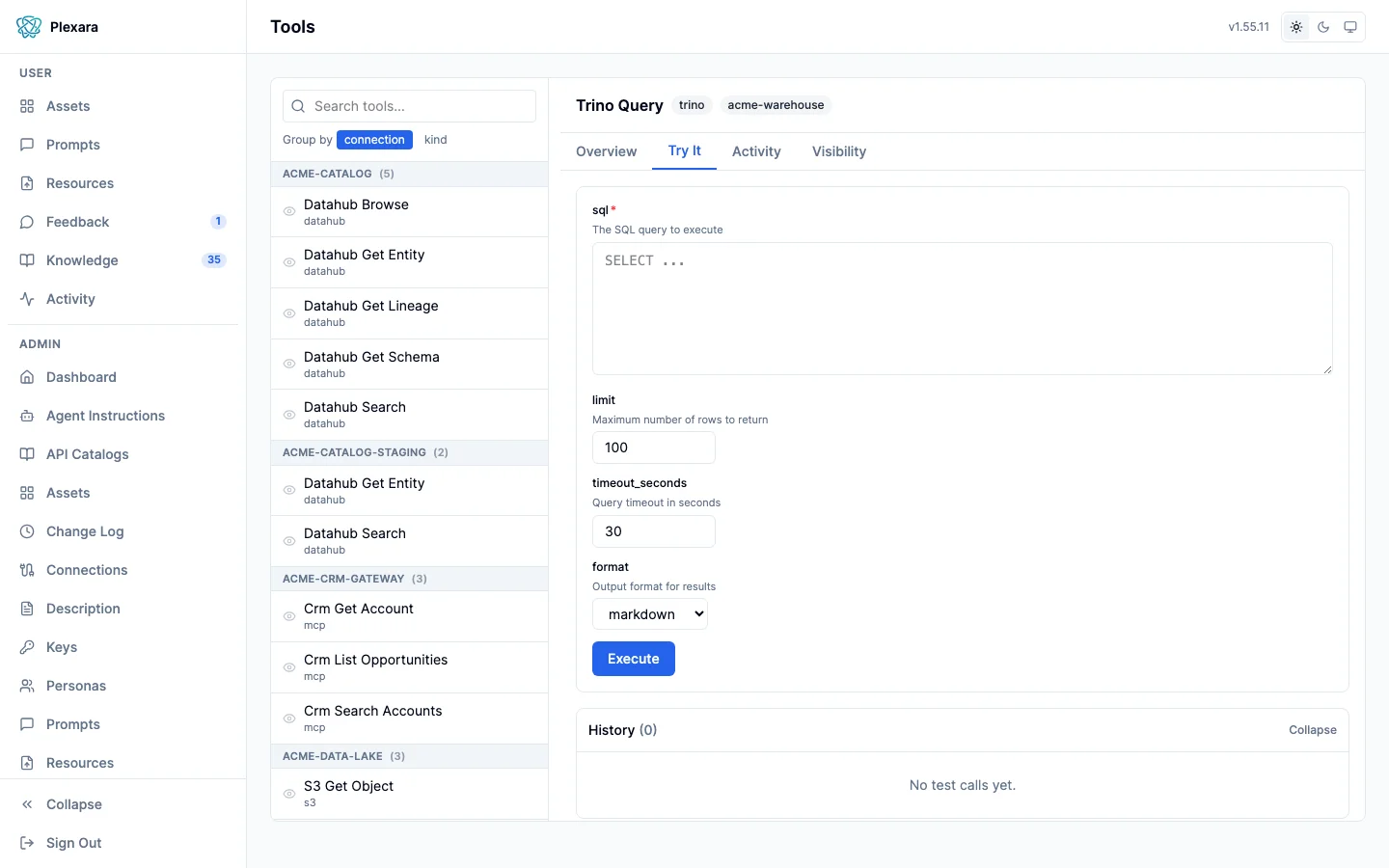Screen dimensions: 1389x868
Task: Open the Visibility tab
Action: [x=838, y=151]
